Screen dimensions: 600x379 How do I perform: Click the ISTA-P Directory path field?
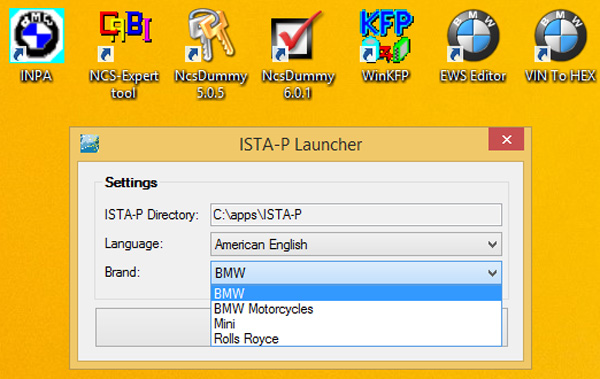[356, 214]
